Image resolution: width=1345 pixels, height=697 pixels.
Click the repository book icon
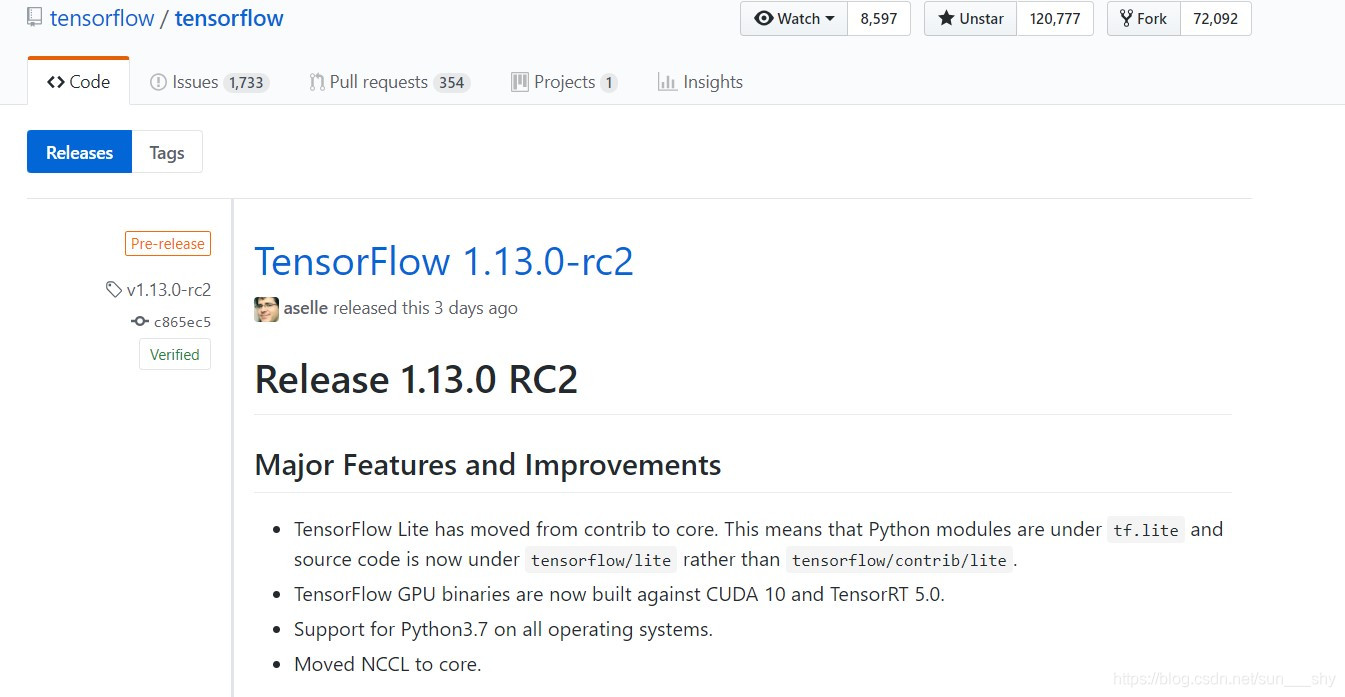35,17
